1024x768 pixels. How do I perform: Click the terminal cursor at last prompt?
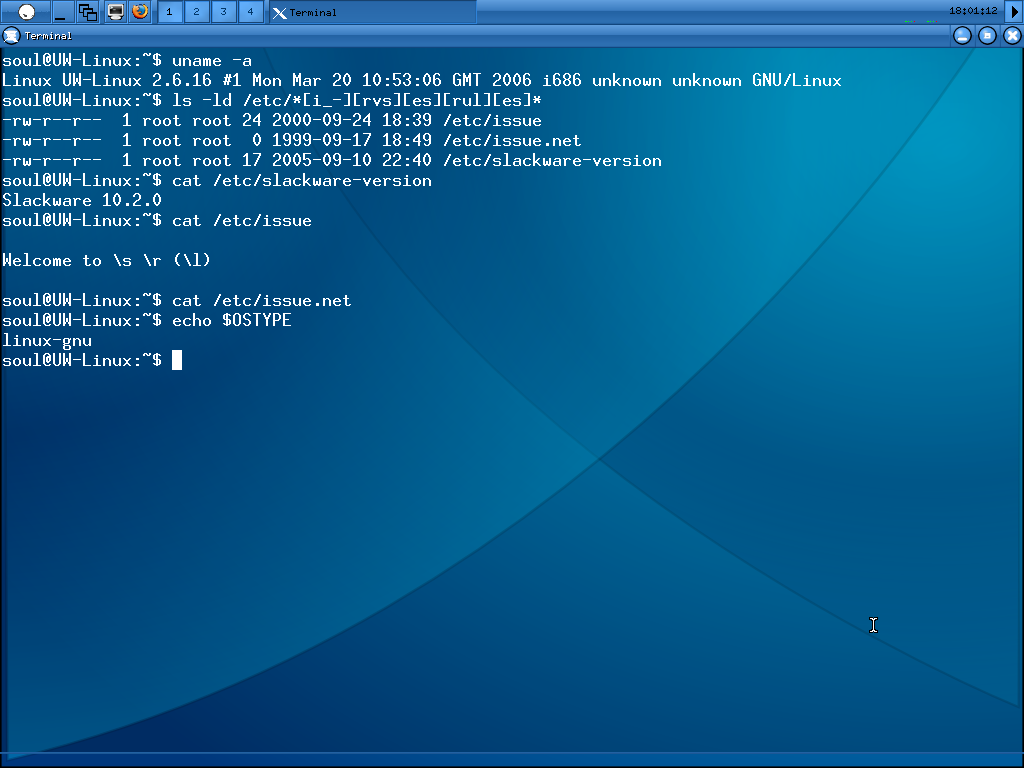(x=177, y=360)
